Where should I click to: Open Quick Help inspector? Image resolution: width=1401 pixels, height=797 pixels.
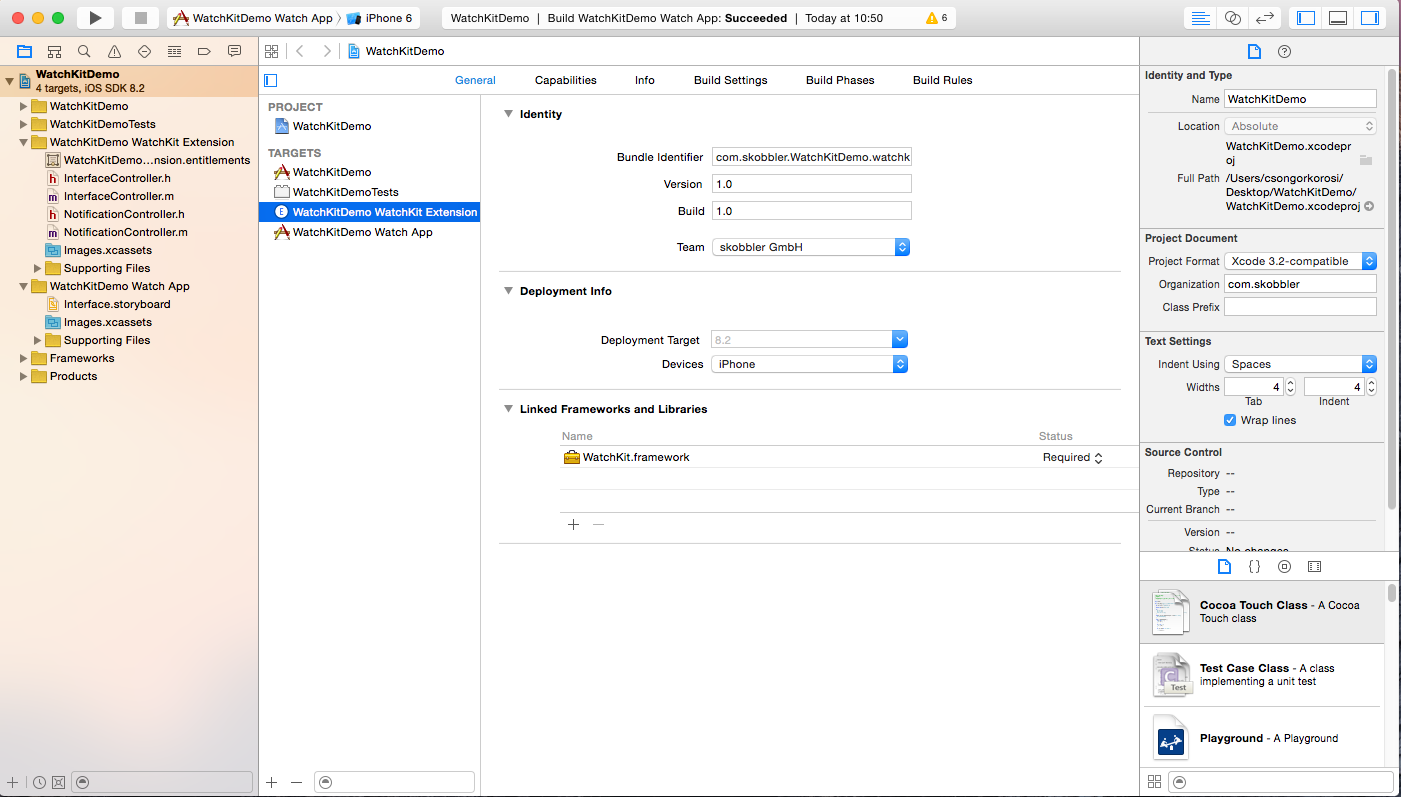[x=1285, y=51]
